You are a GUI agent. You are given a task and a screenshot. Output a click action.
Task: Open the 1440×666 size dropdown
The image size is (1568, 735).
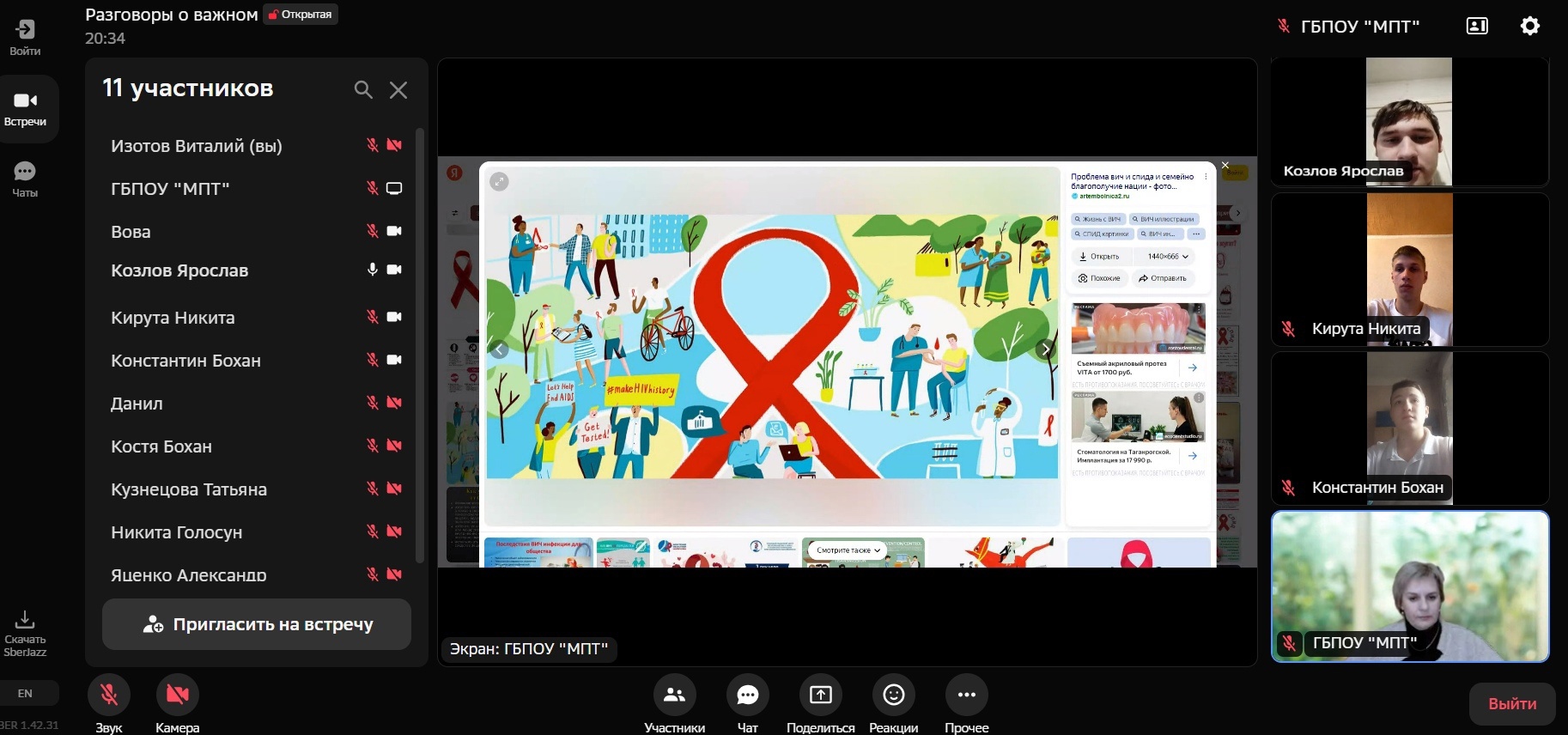(1167, 257)
